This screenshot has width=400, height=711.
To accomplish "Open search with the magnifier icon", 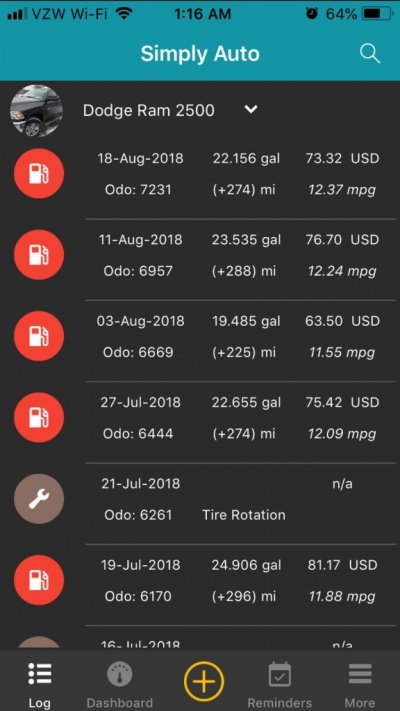I will [370, 54].
